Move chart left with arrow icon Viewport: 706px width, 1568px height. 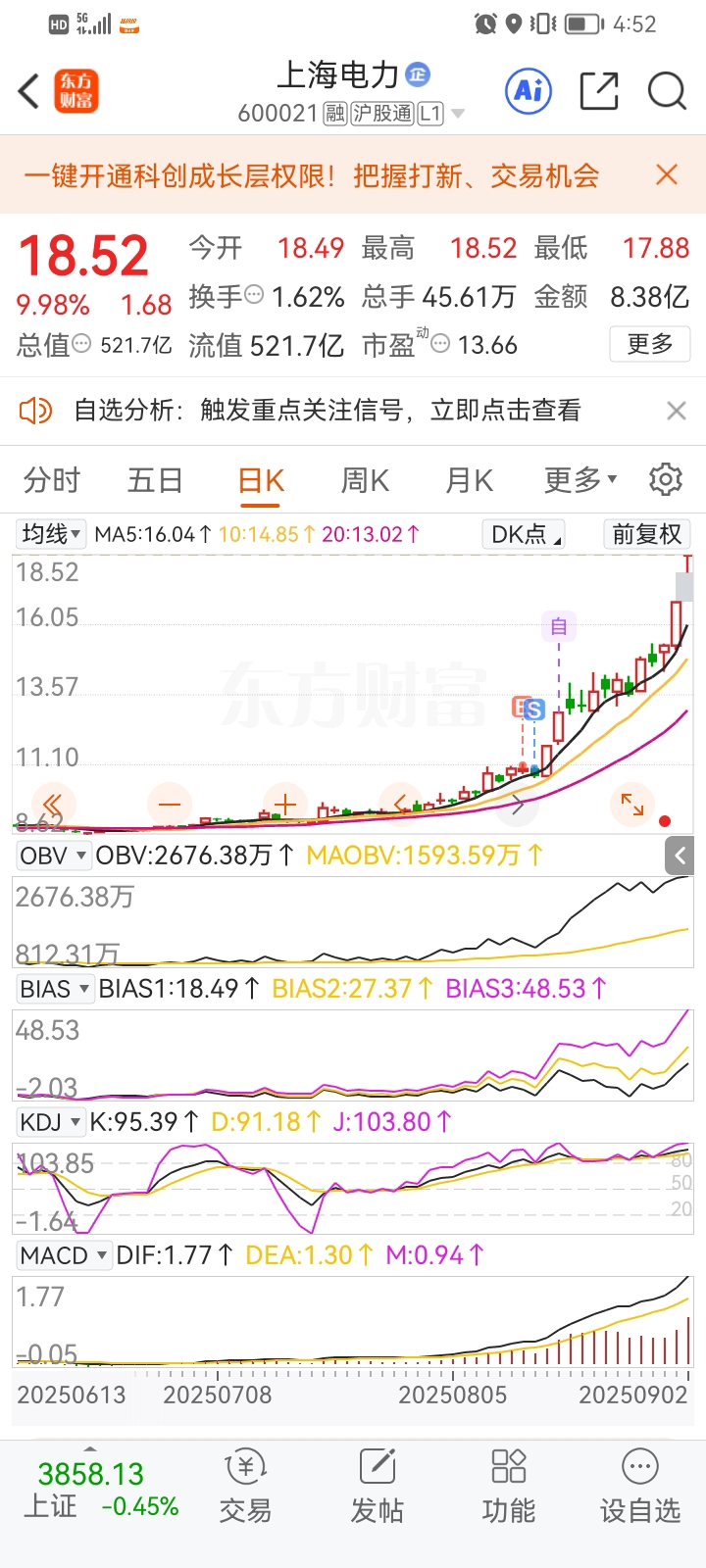click(x=401, y=805)
